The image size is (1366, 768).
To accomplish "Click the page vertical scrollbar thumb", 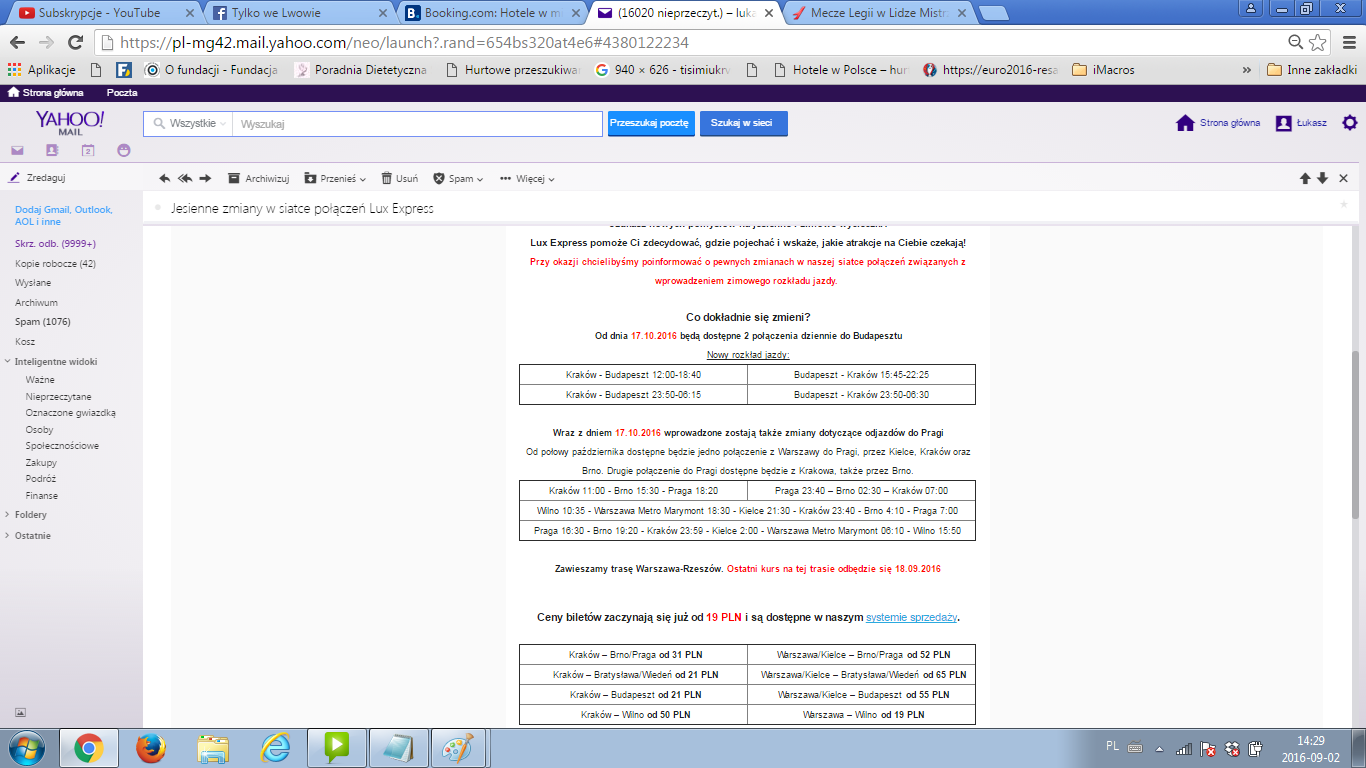I will pyautogui.click(x=1356, y=434).
